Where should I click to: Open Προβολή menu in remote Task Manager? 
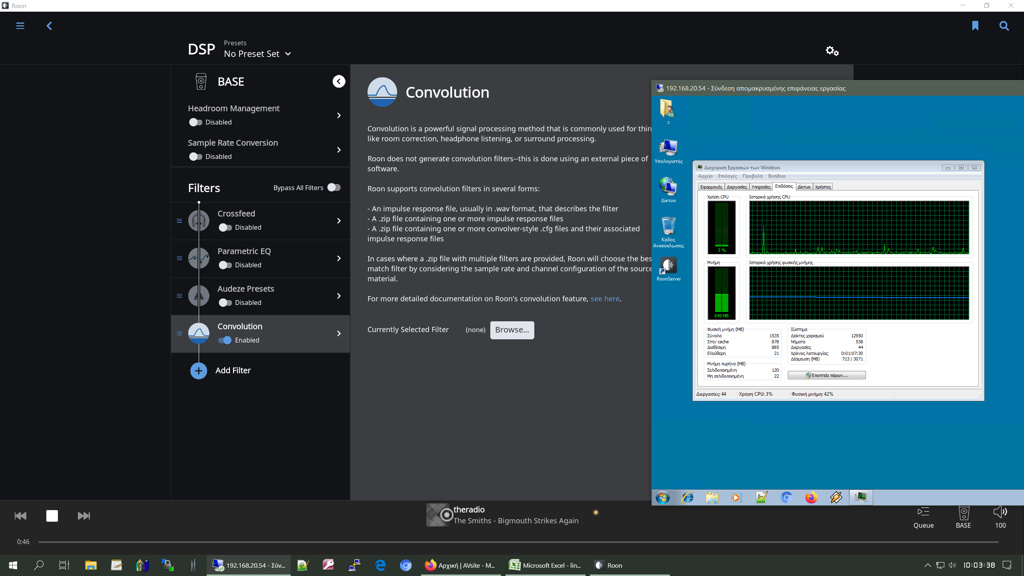(x=752, y=176)
